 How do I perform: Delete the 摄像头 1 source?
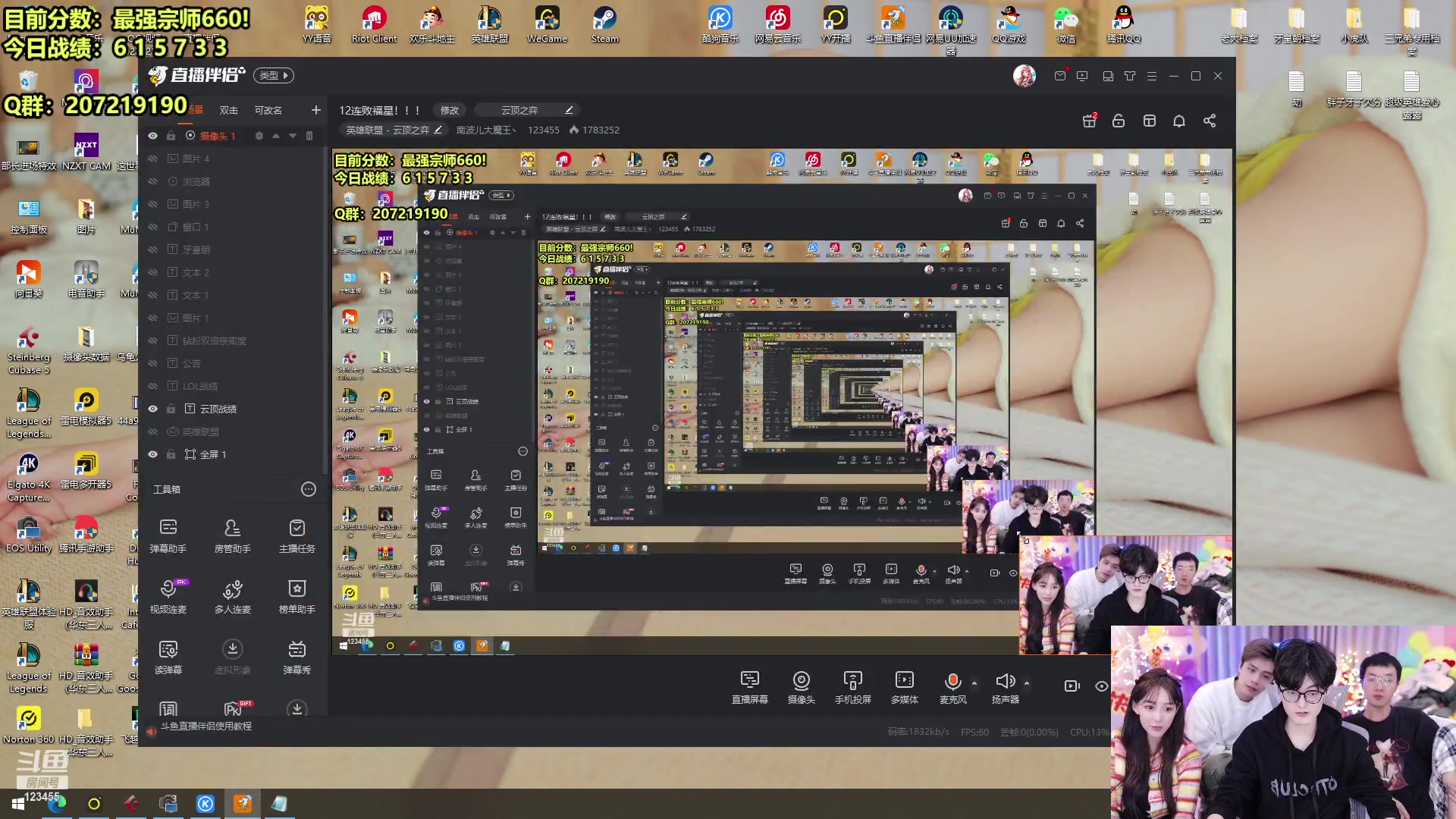pyautogui.click(x=309, y=136)
